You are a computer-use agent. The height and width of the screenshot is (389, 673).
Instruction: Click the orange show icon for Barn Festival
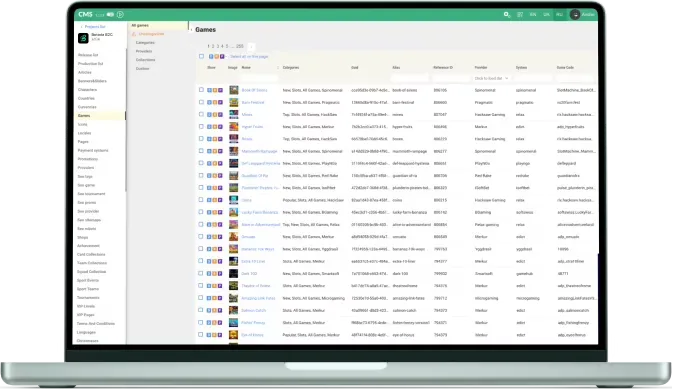215,103
